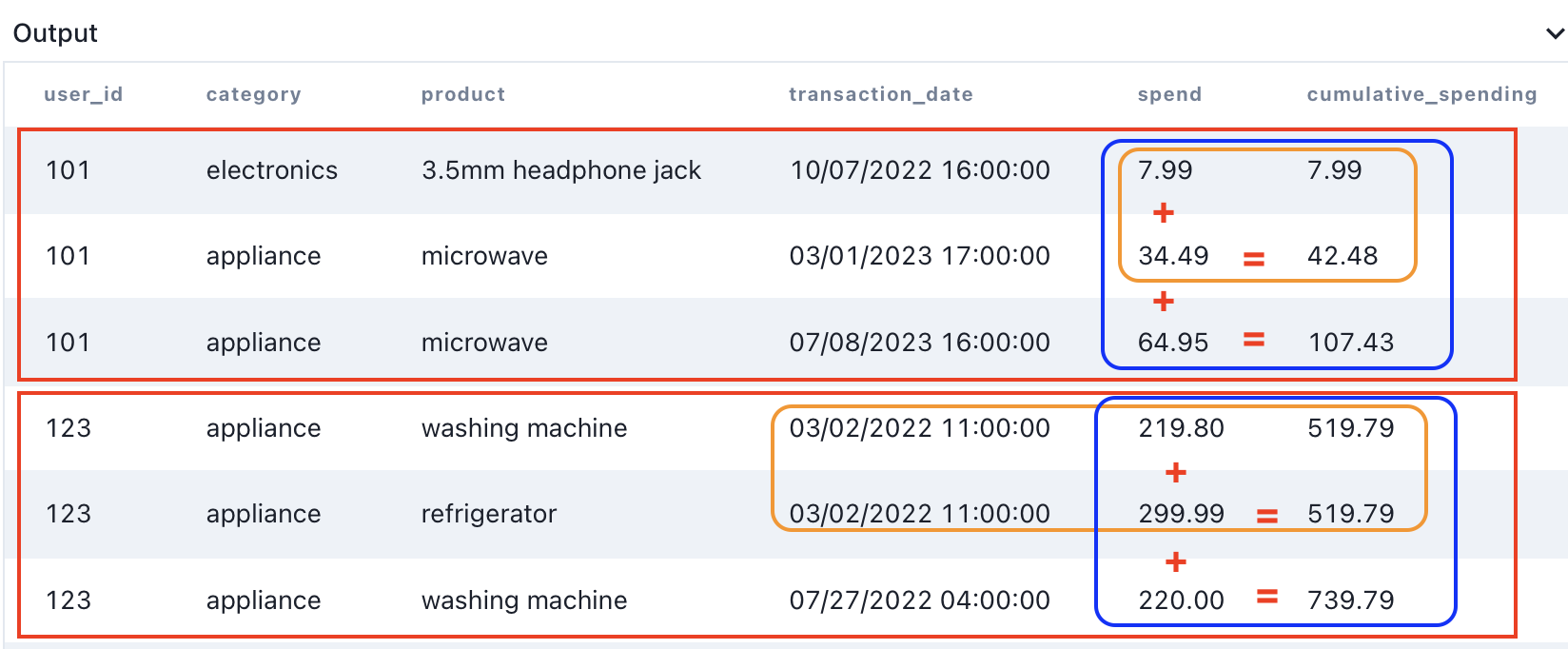1568x649 pixels.
Task: Select the cumulative total 107.43
Action: pos(1351,343)
